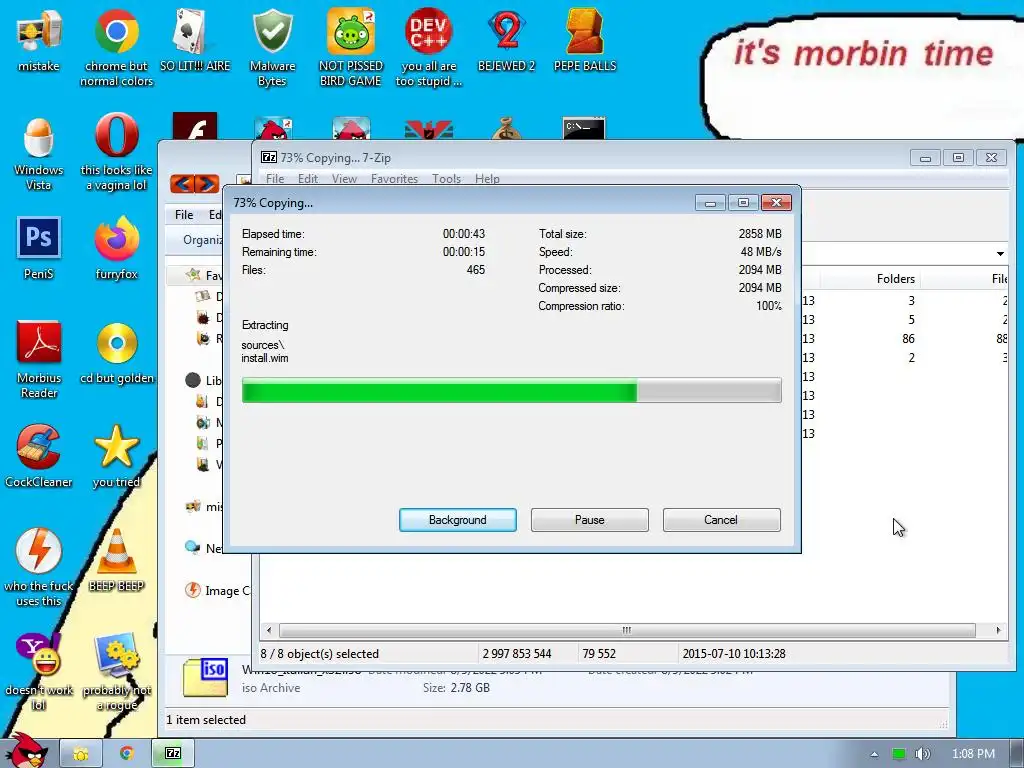Viewport: 1024px width, 768px height.
Task: Click the Show desktop button by the clock
Action: (x=1017, y=753)
